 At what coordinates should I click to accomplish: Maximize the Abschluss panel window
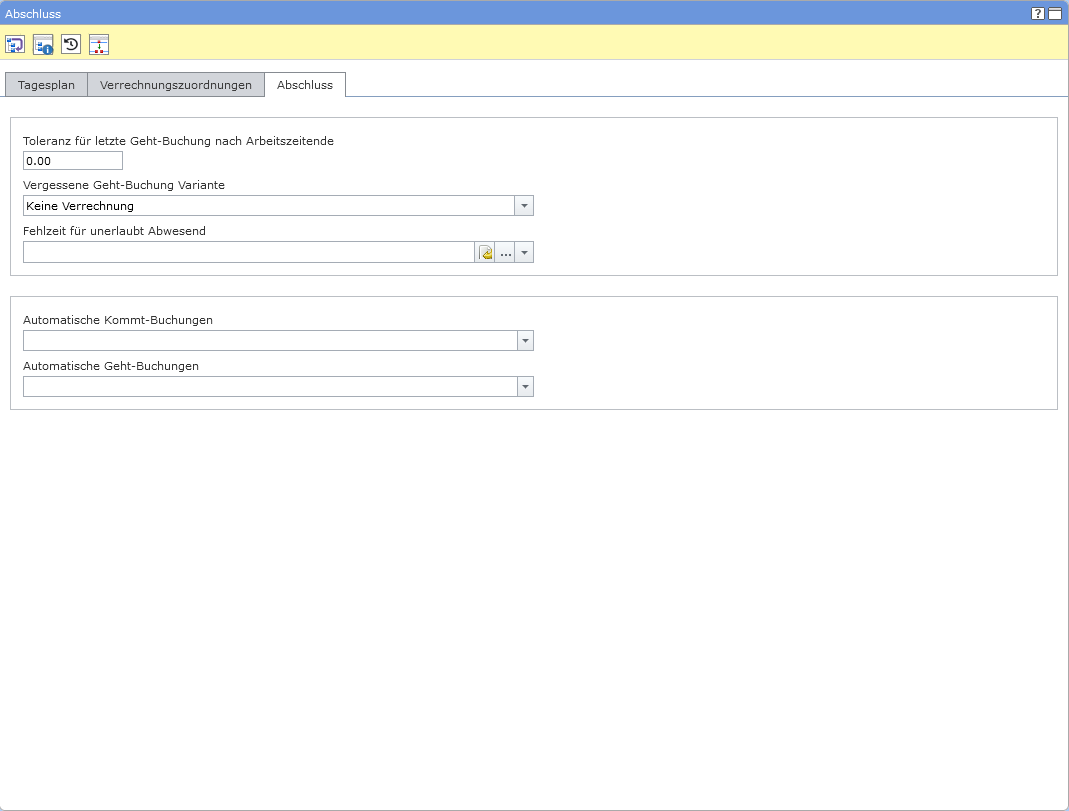click(1055, 14)
